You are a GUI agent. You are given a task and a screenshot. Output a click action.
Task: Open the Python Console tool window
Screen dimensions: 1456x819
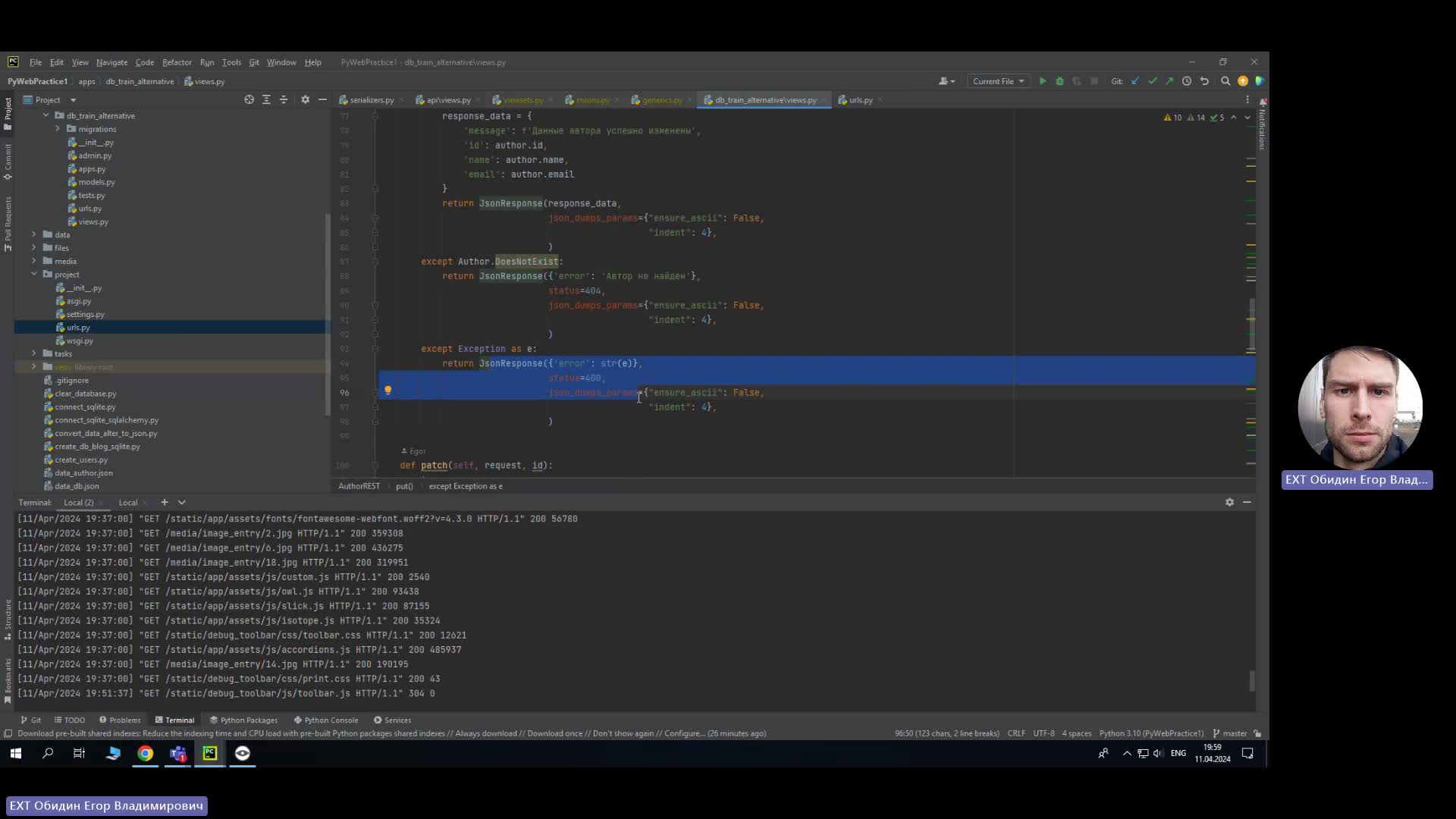[x=325, y=720]
